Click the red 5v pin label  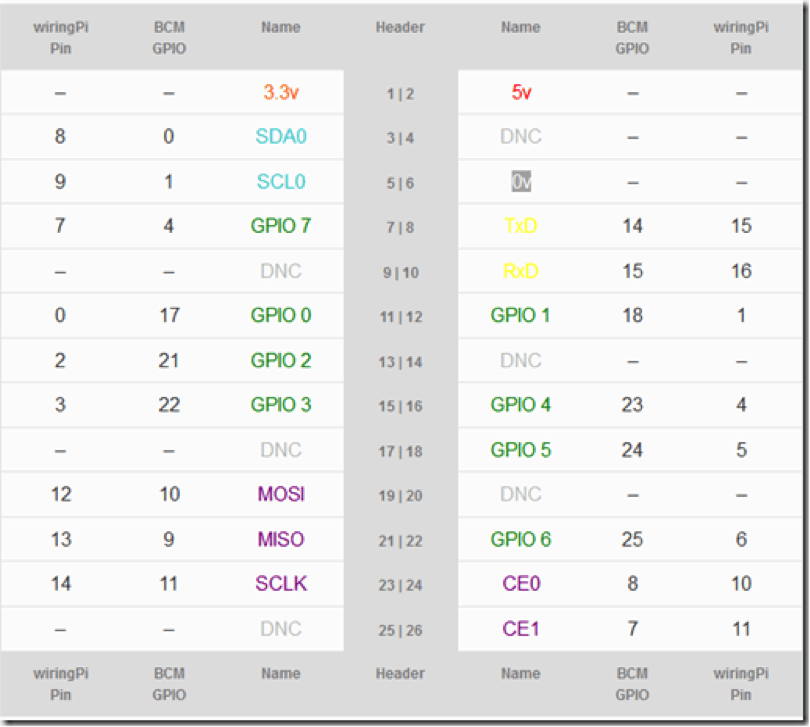(x=521, y=92)
